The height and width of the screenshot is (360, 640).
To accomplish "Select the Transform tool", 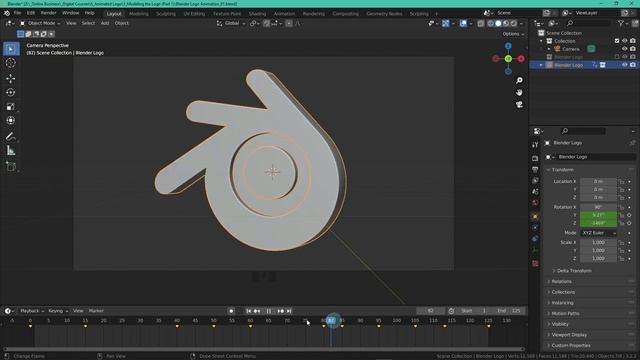I will tap(11, 120).
